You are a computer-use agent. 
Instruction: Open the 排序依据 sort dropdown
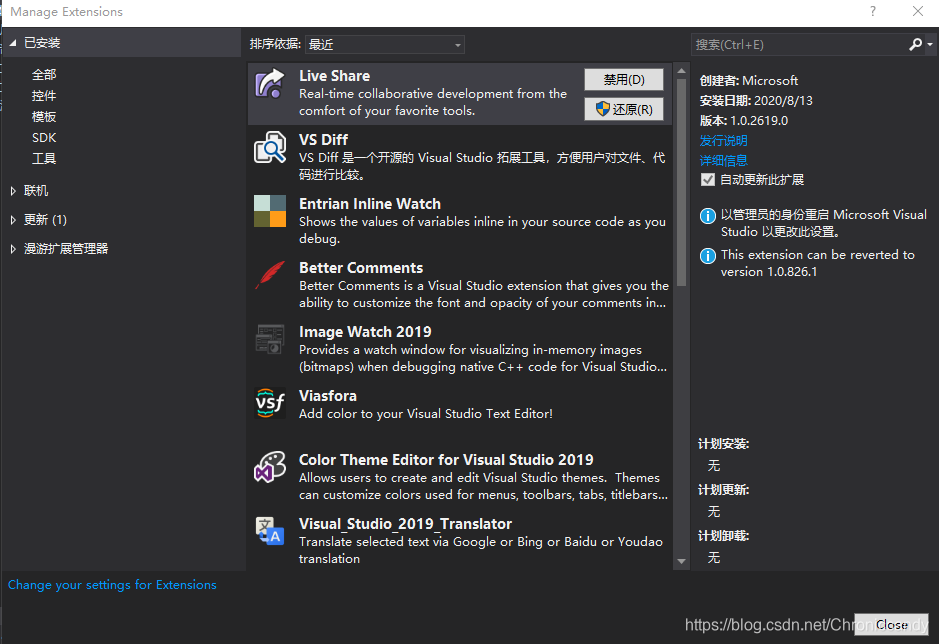click(384, 44)
